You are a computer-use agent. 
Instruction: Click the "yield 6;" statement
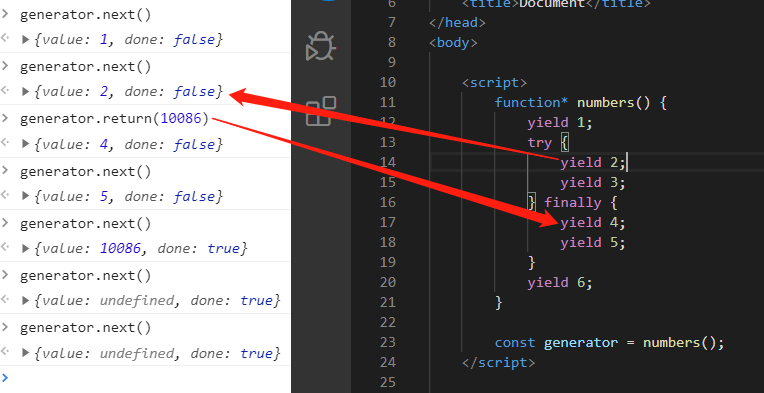[x=560, y=282]
